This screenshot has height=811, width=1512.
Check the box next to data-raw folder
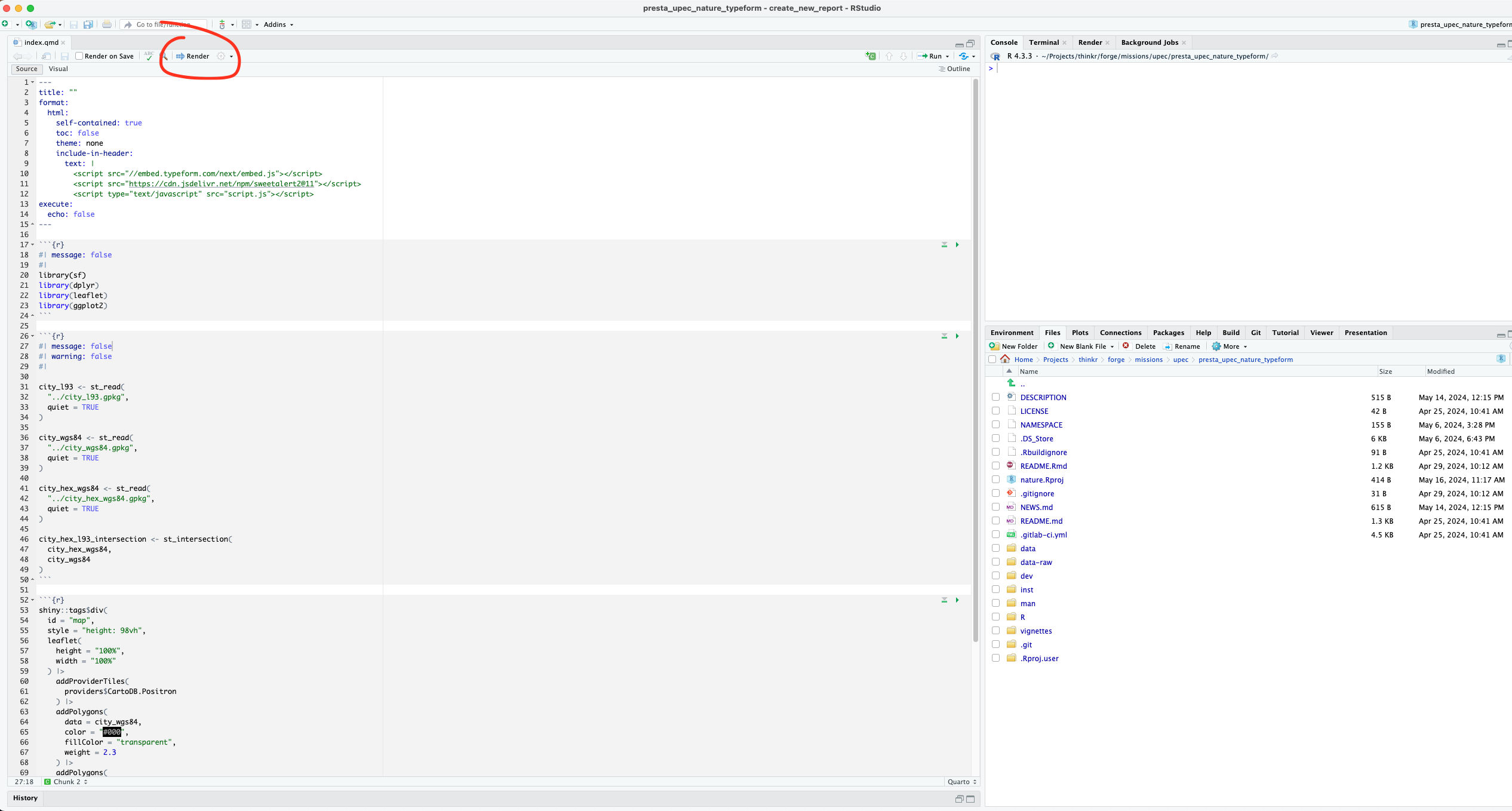(995, 562)
